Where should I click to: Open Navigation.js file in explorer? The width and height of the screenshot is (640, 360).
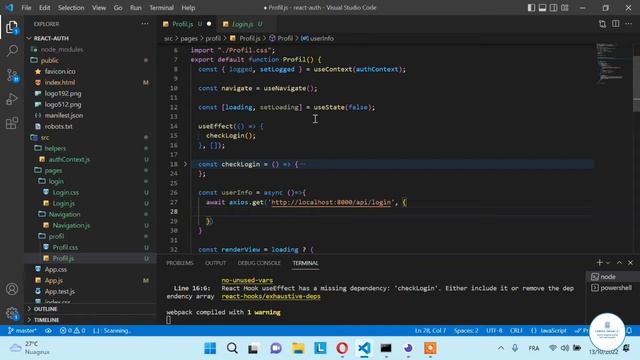point(71,225)
